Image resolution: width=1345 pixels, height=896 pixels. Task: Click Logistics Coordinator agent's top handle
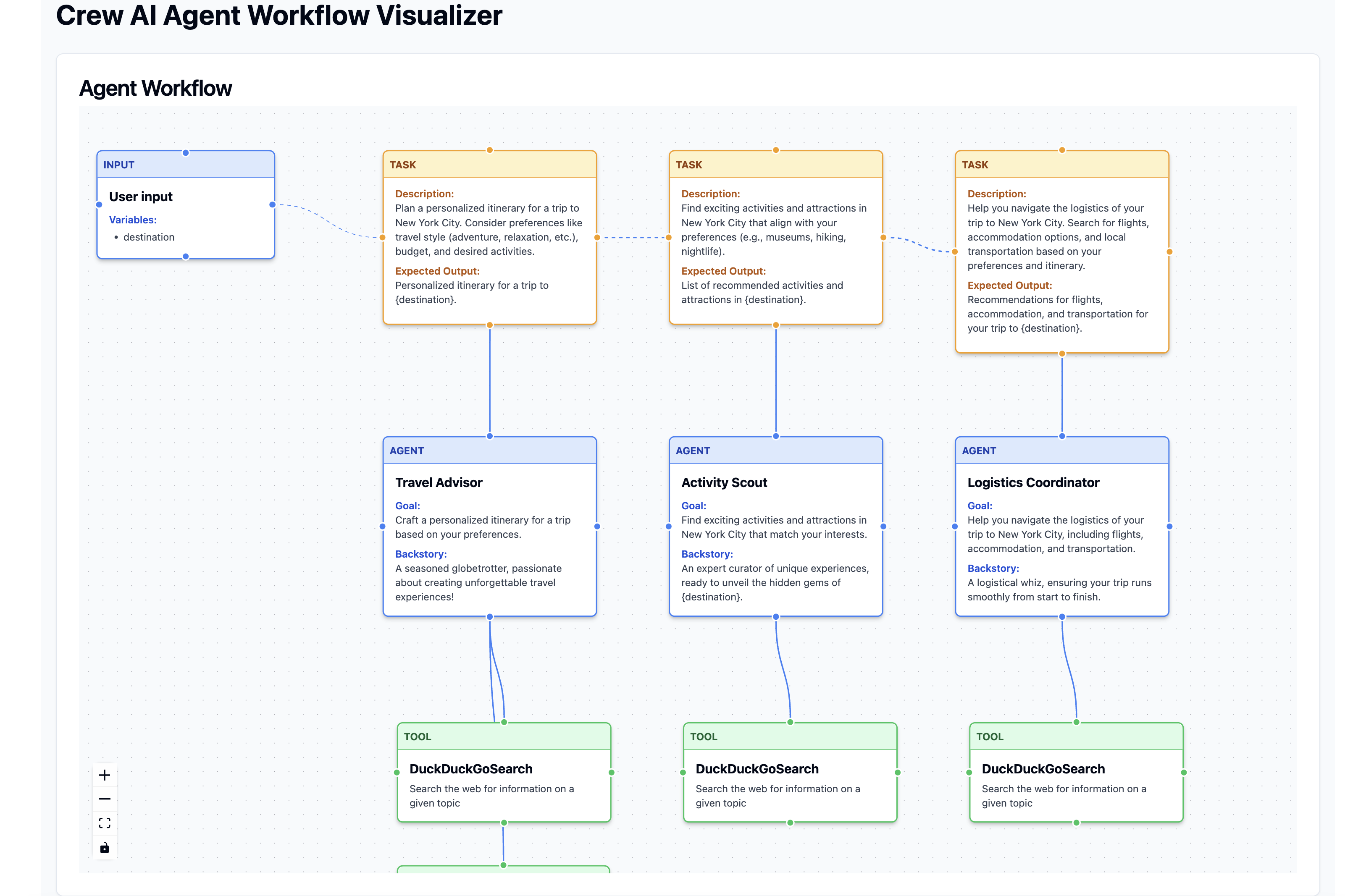pyautogui.click(x=1061, y=436)
